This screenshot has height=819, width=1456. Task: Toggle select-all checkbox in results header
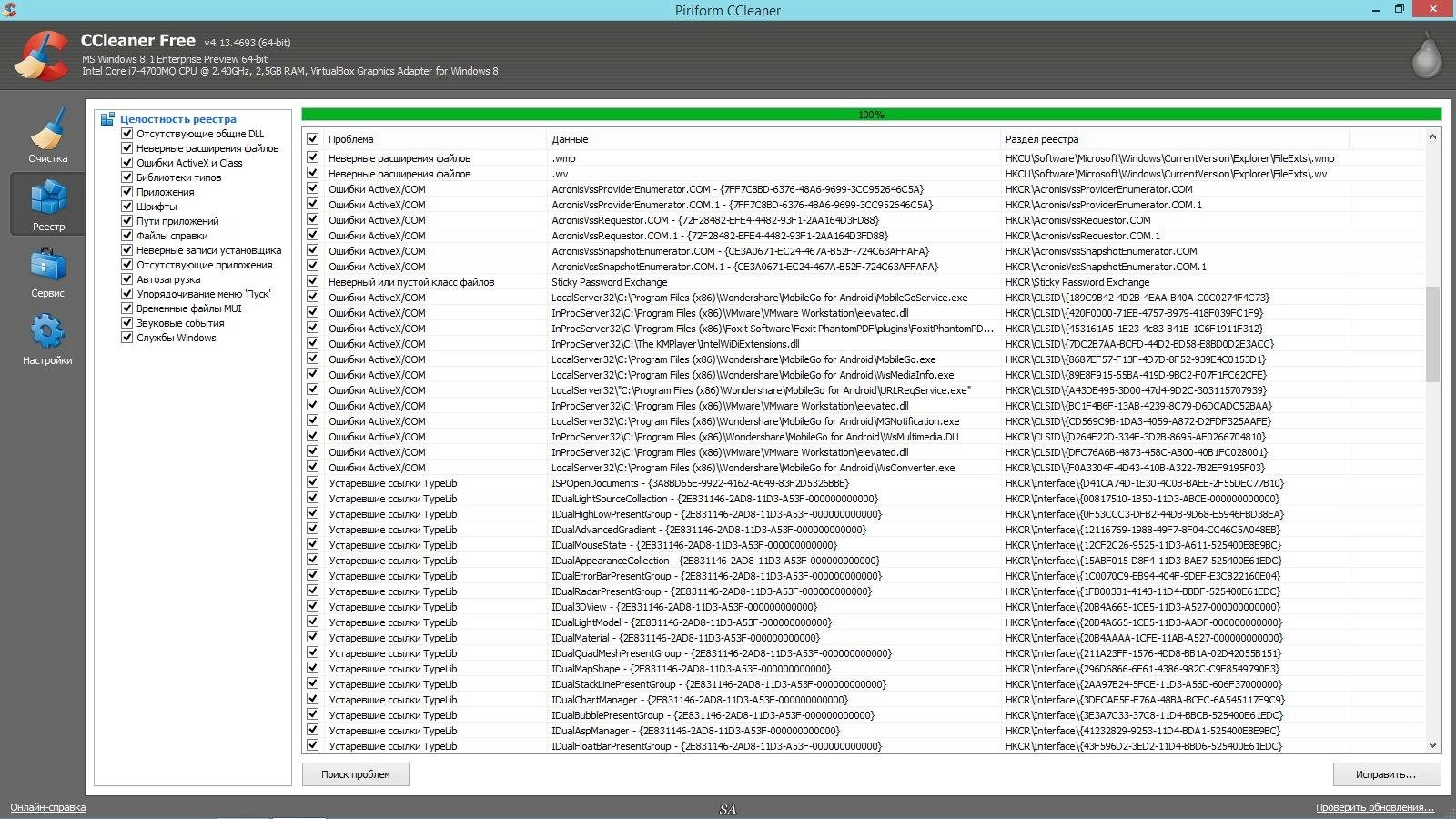tap(313, 139)
